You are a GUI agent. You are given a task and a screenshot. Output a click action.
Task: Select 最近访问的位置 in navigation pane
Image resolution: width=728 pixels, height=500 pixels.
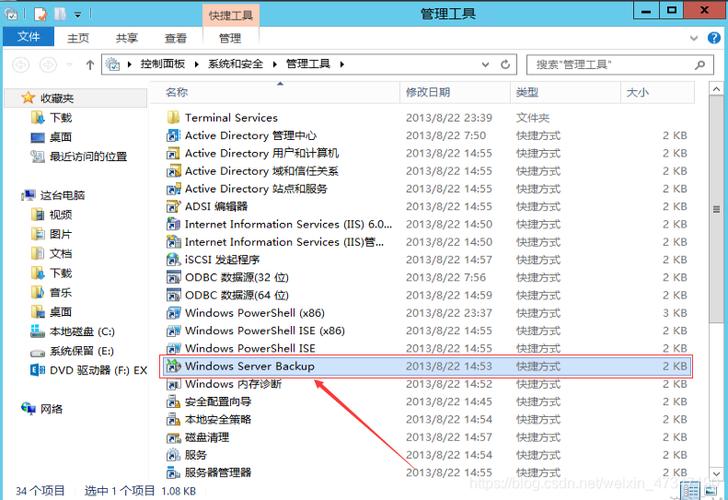point(88,156)
